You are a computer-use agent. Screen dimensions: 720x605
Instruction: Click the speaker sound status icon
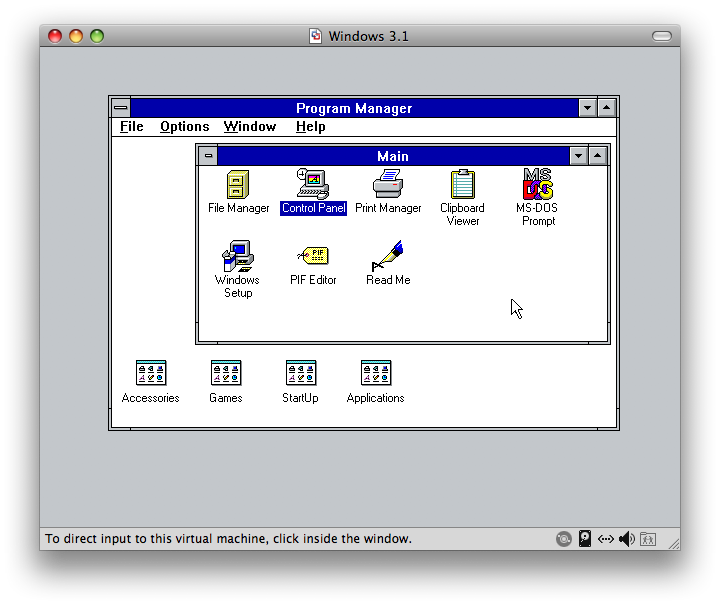click(627, 538)
